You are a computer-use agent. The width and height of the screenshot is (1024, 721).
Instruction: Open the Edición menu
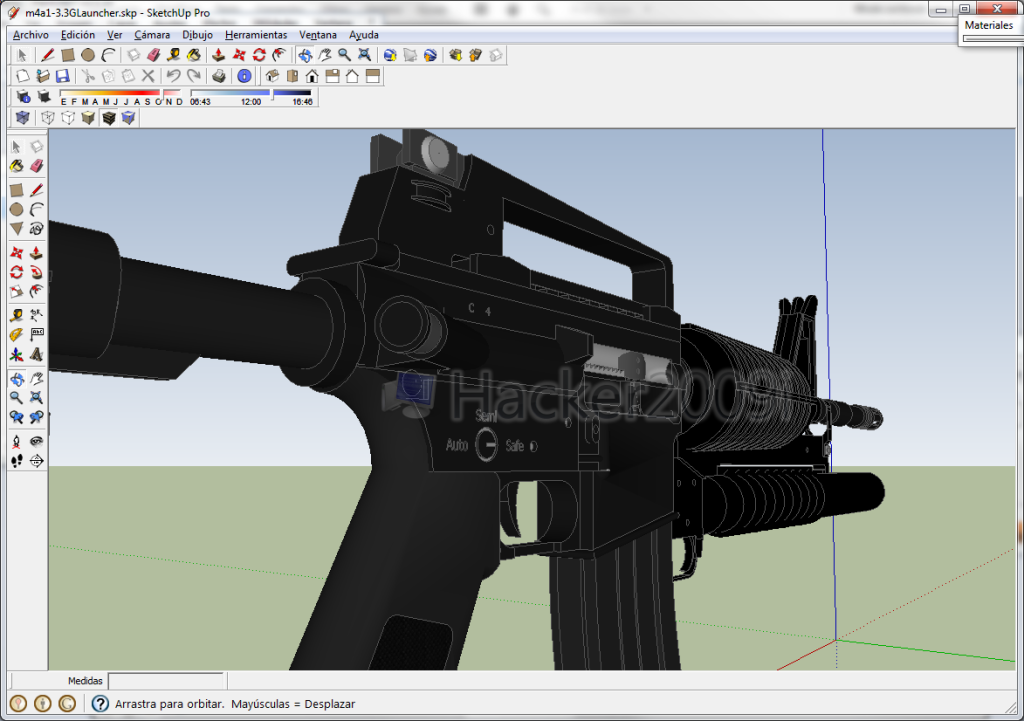coord(78,35)
